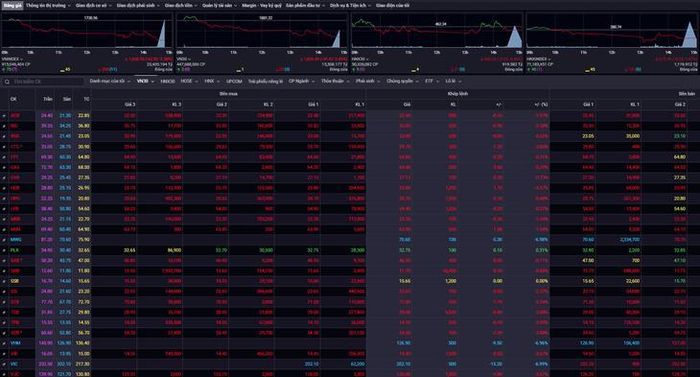Click the pin icon beside PLX

coord(4,250)
